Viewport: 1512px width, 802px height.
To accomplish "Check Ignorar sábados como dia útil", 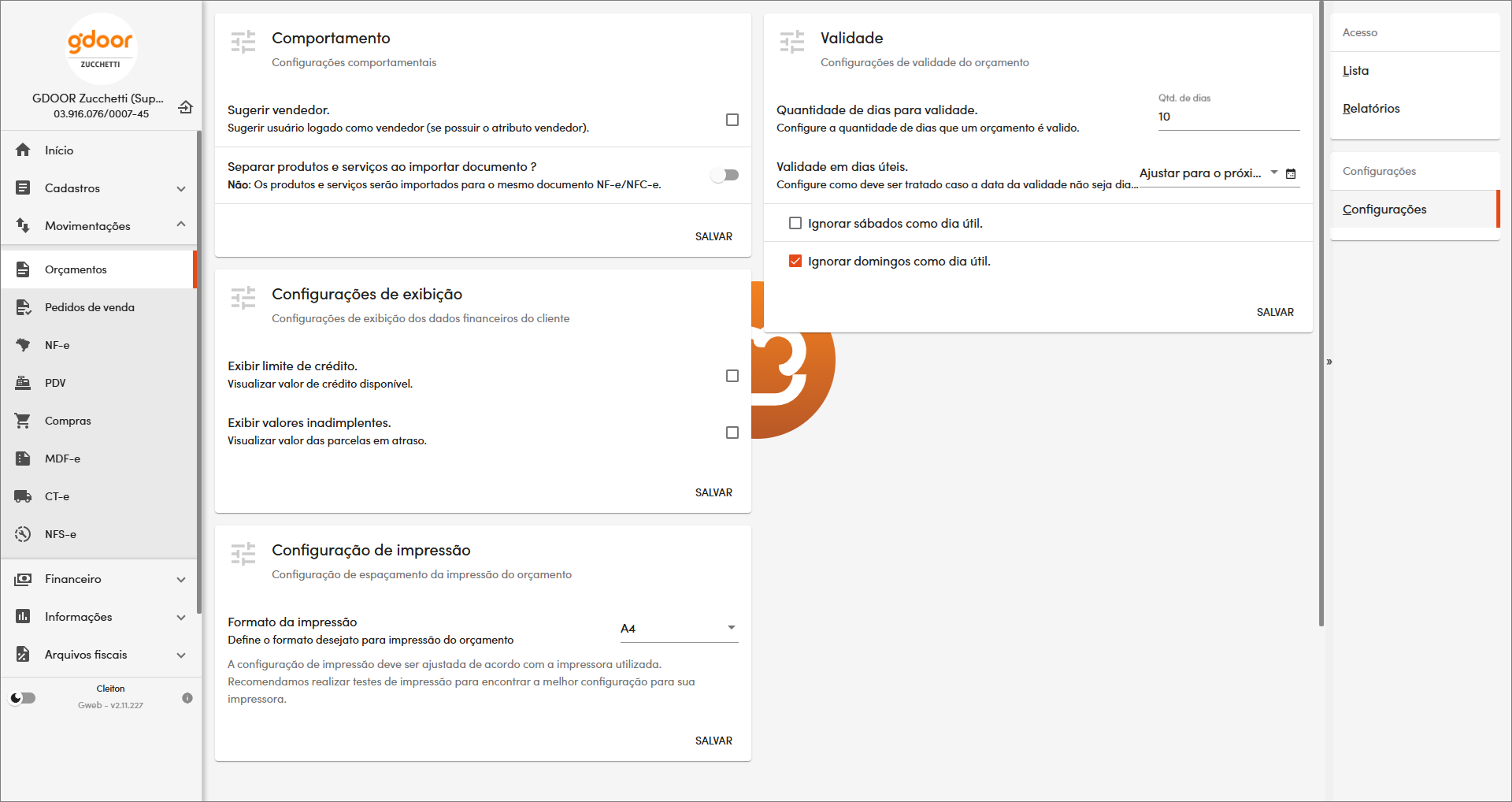I will tap(795, 223).
